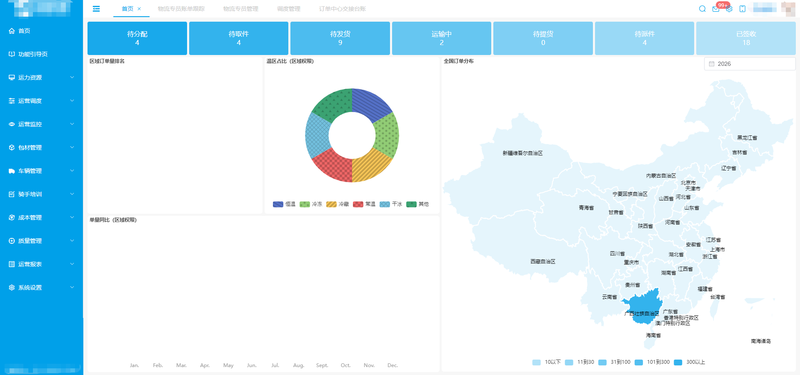The height and width of the screenshot is (375, 800).
Task: Click the 待分配 status card
Action: 137,38
